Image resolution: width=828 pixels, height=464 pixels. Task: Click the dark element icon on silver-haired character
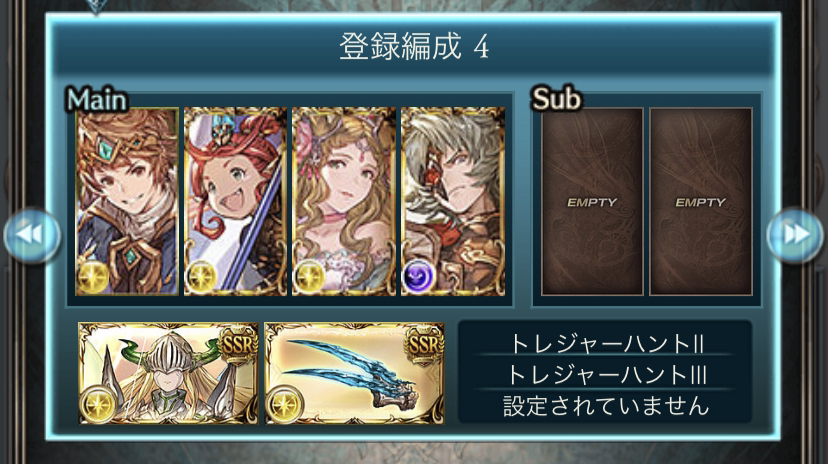pos(418,276)
